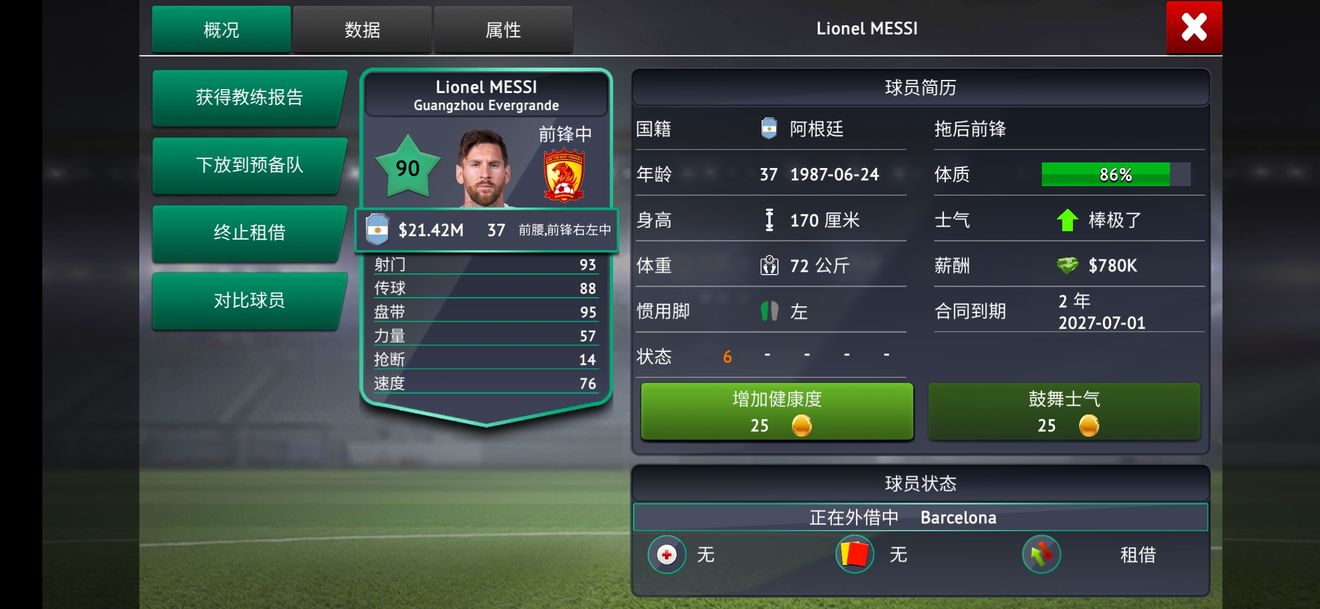Click Messi's portrait photo on card
This screenshot has width=1320, height=609.
pyautogui.click(x=483, y=168)
